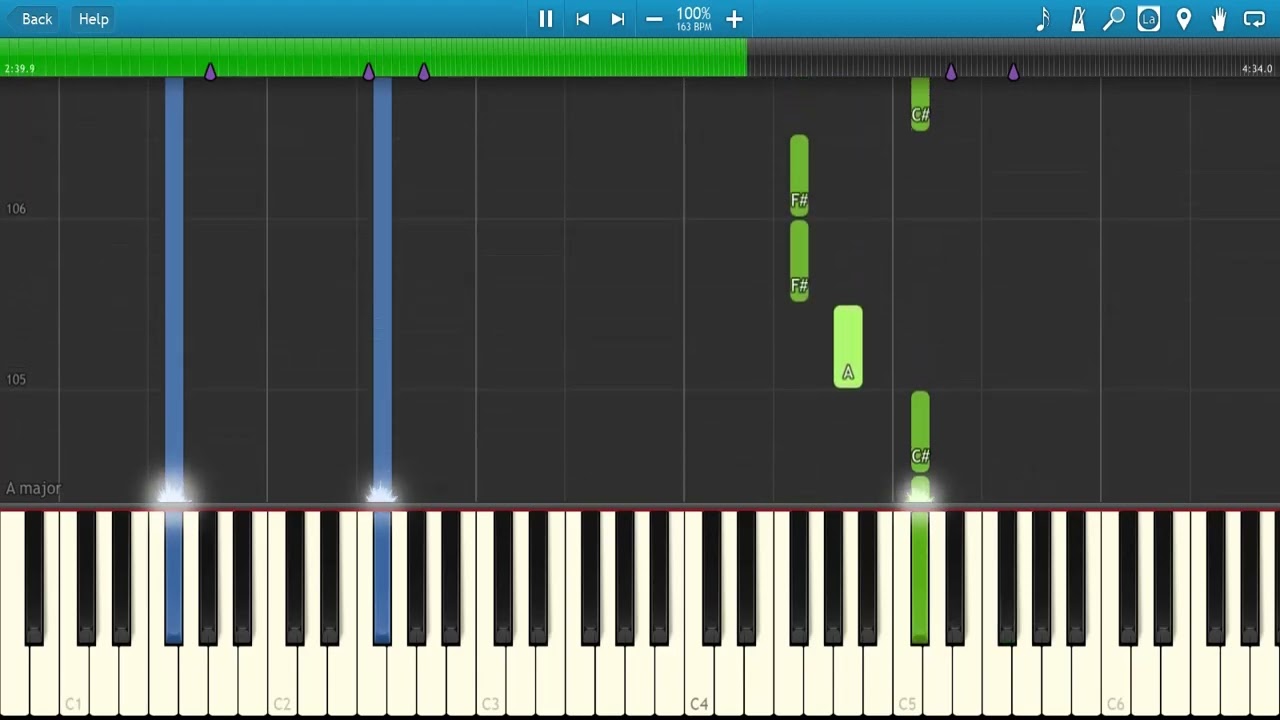The width and height of the screenshot is (1280, 720).
Task: Toggle the metronome icon
Action: (1078, 19)
